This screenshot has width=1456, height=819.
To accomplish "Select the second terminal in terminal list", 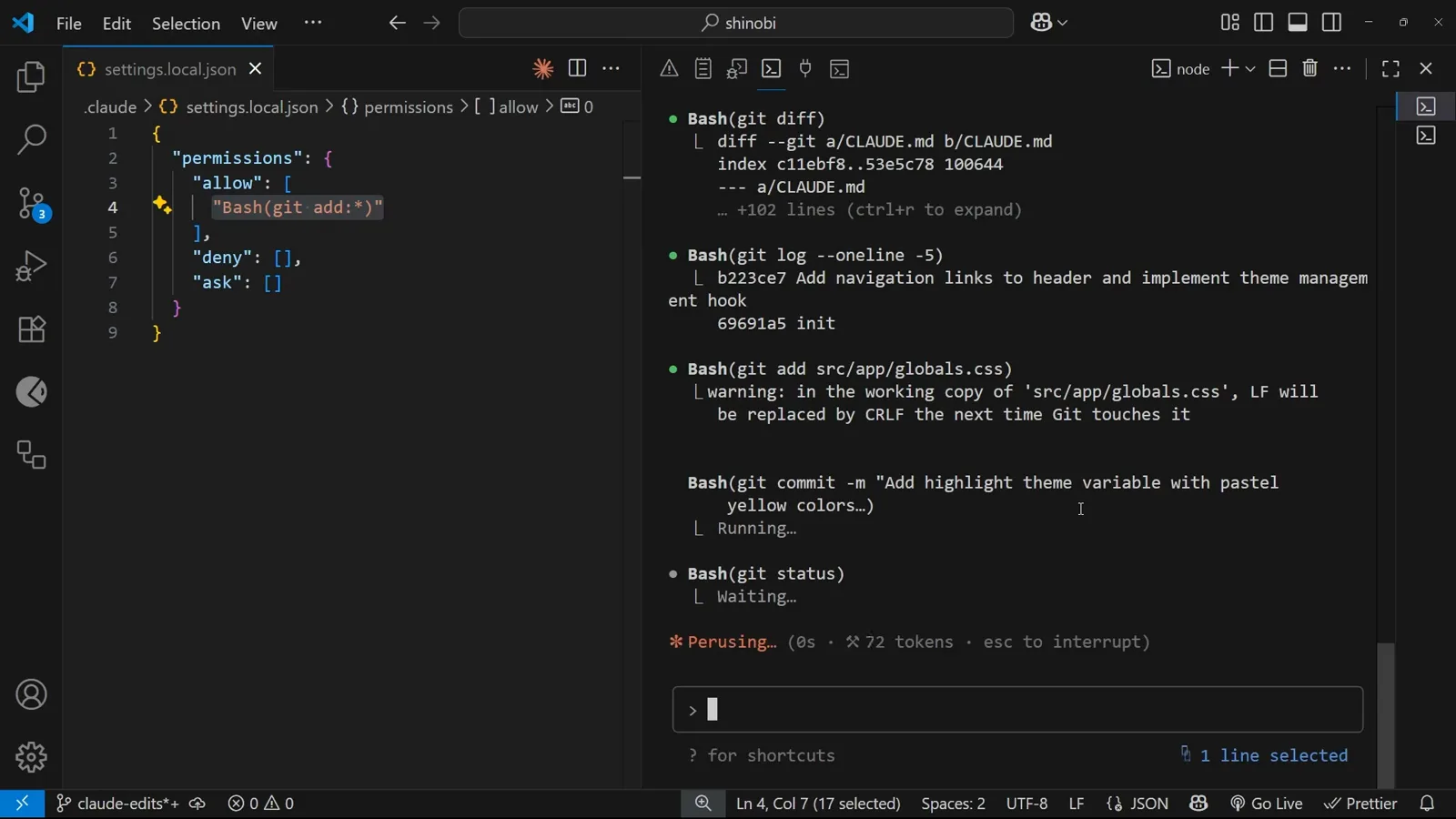I will [x=1426, y=136].
